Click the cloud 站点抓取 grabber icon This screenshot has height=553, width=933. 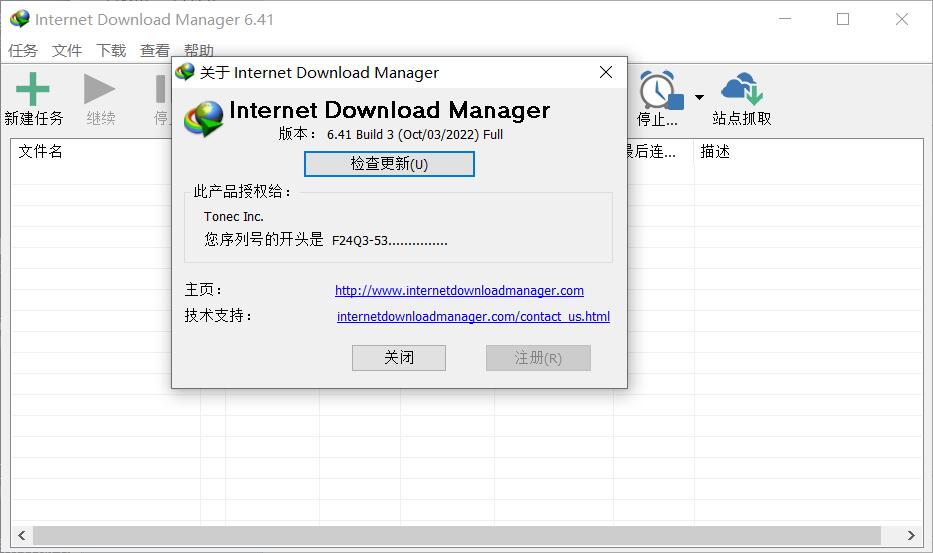point(741,89)
